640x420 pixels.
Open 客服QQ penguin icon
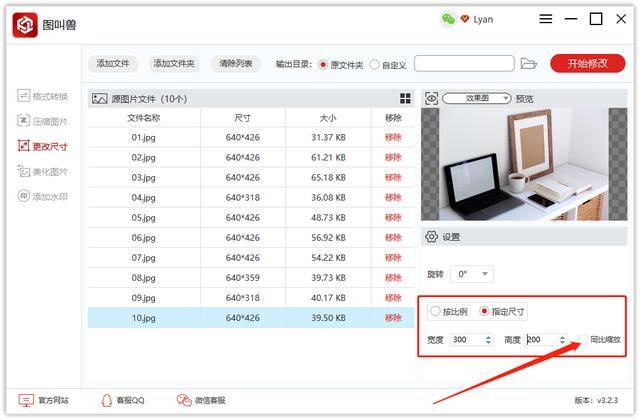[107, 400]
